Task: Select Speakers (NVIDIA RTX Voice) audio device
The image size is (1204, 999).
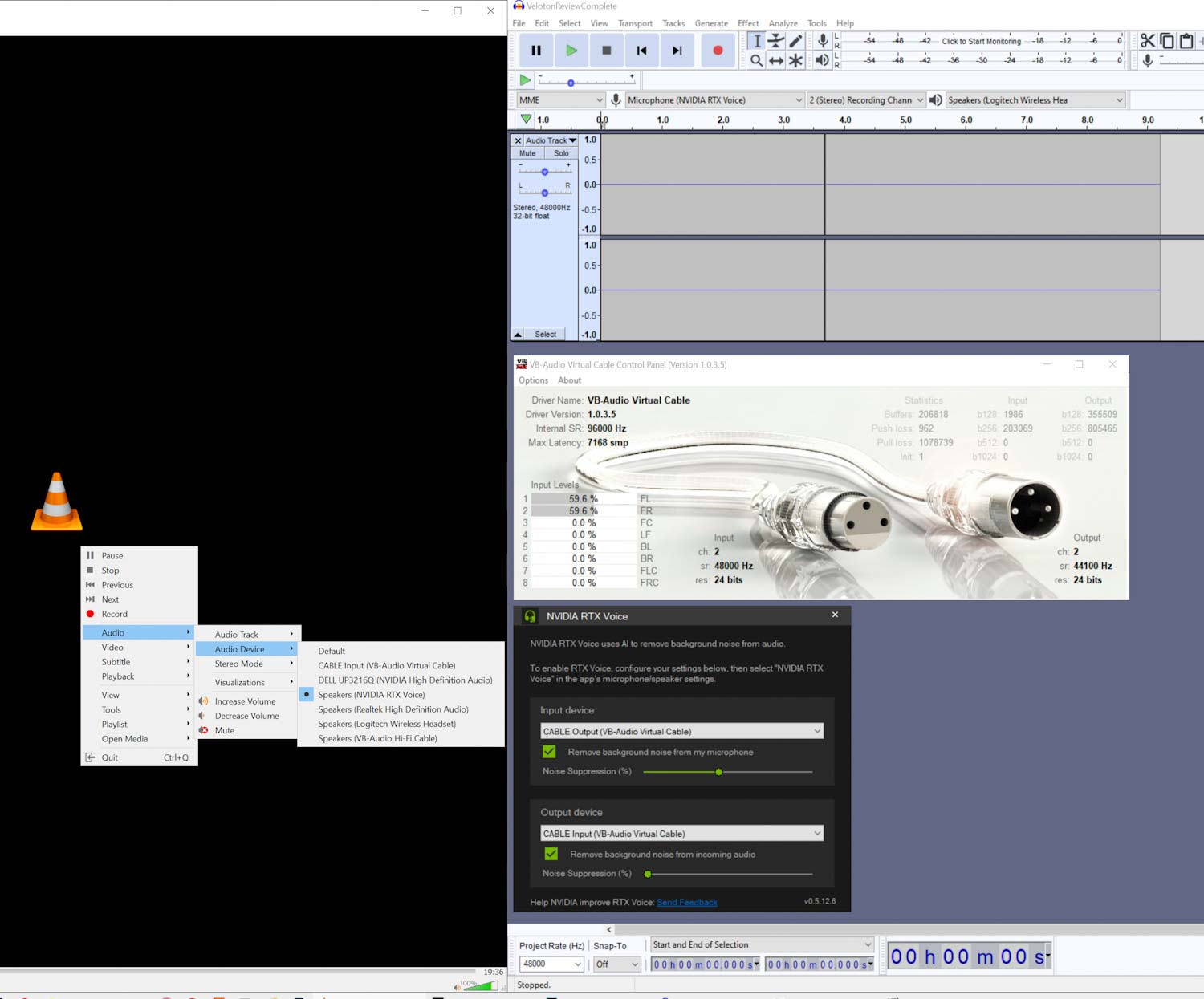Action: (401, 695)
